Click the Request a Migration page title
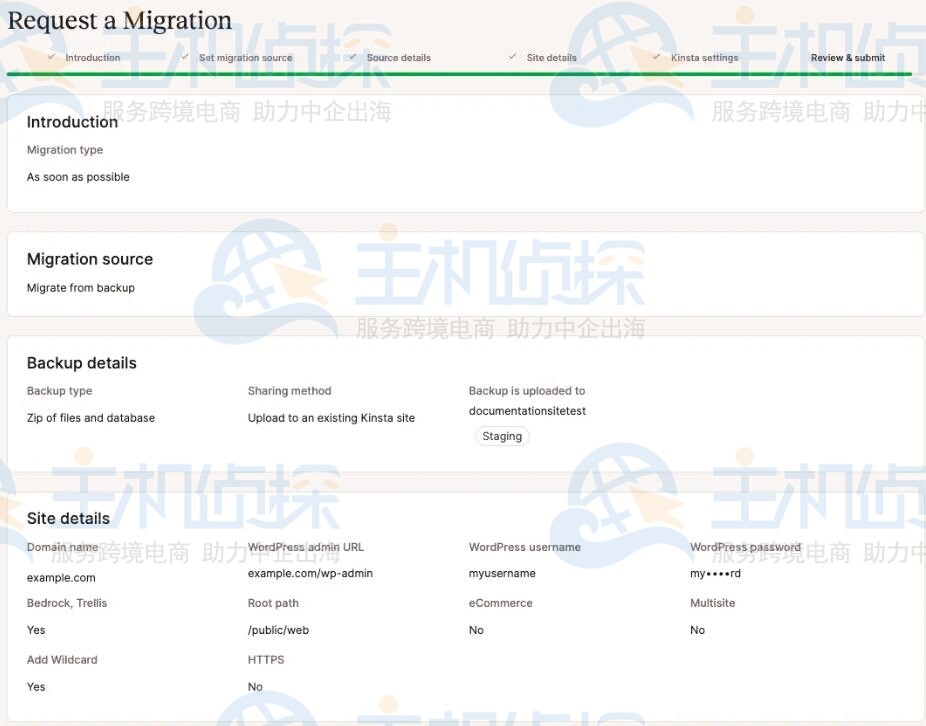 120,20
